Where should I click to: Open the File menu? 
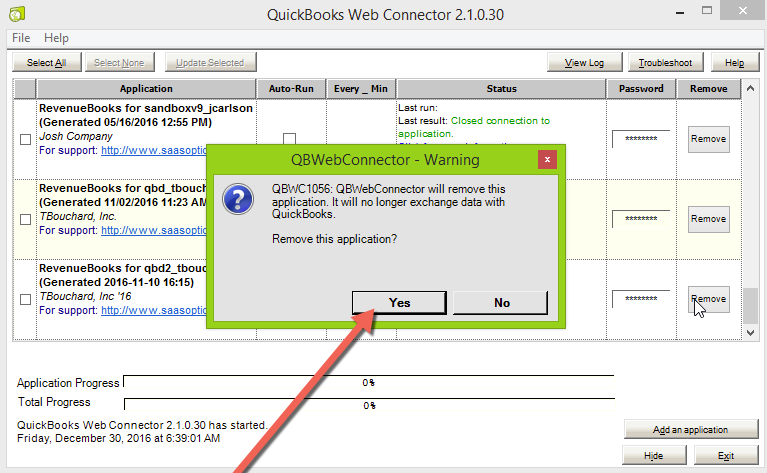tap(21, 38)
